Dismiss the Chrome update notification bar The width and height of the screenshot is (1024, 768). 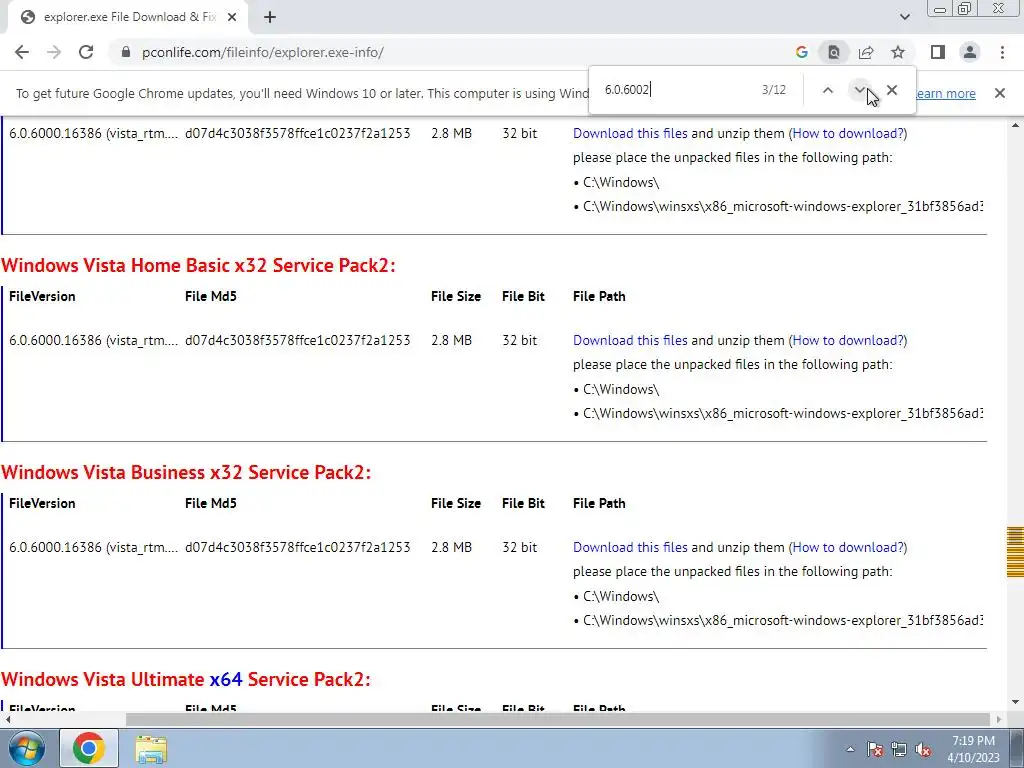tap(1000, 93)
